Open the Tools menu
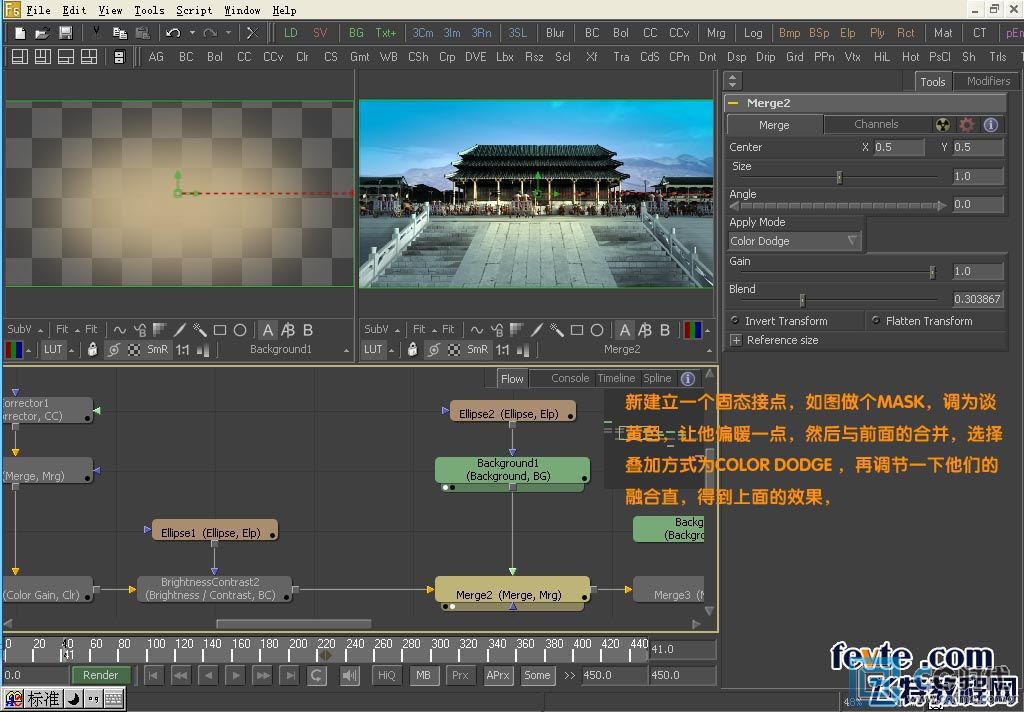 click(x=150, y=10)
